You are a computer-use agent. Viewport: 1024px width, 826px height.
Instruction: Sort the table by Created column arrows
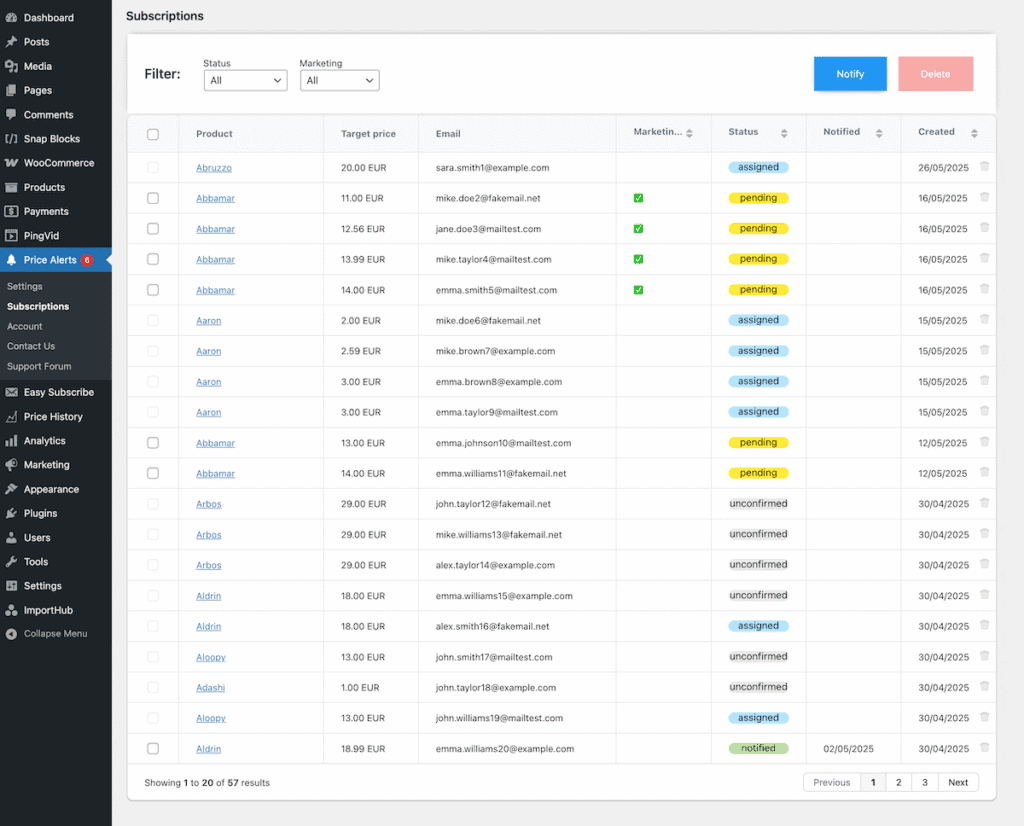(x=974, y=133)
